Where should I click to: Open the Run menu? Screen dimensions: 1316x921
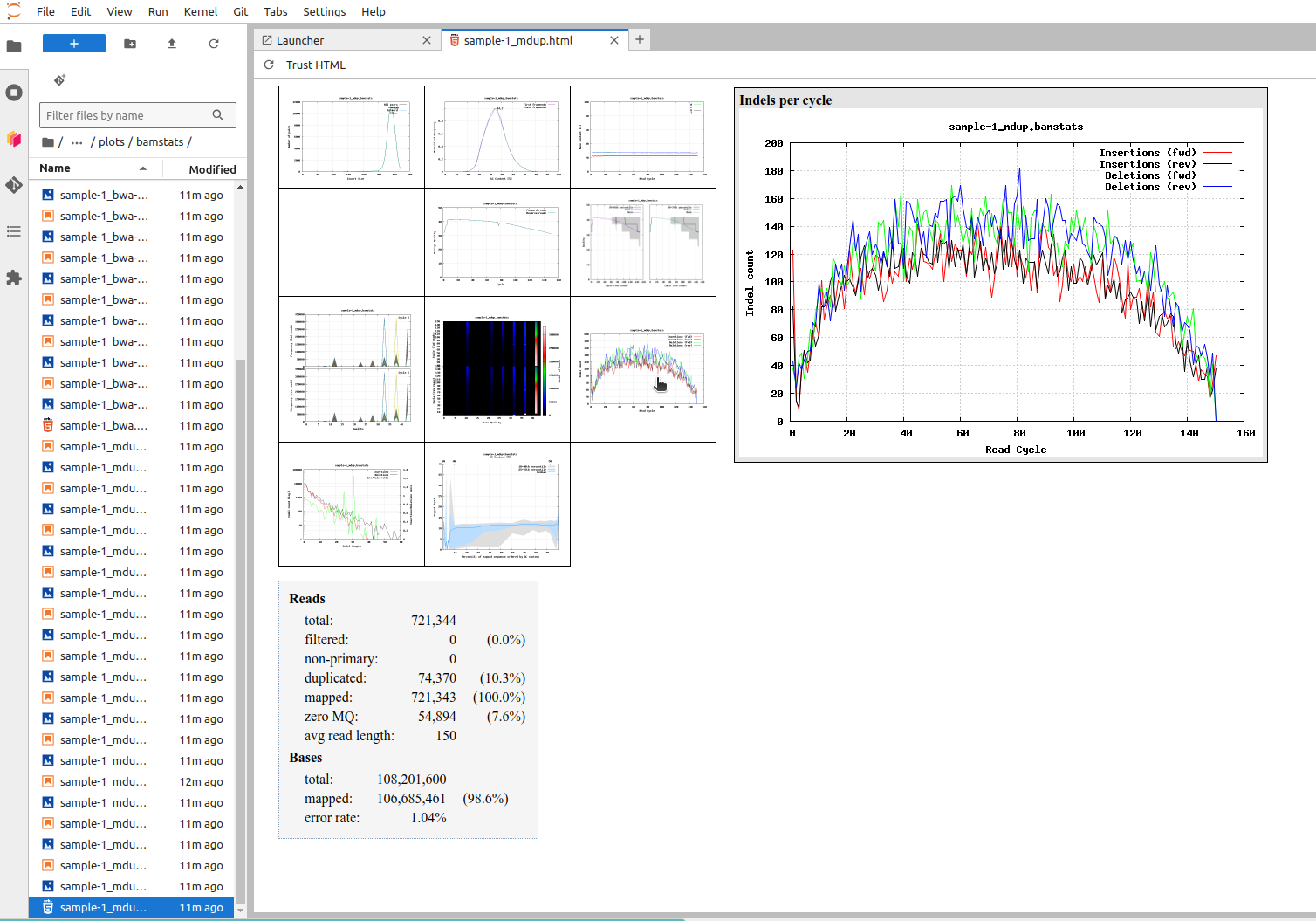[158, 11]
